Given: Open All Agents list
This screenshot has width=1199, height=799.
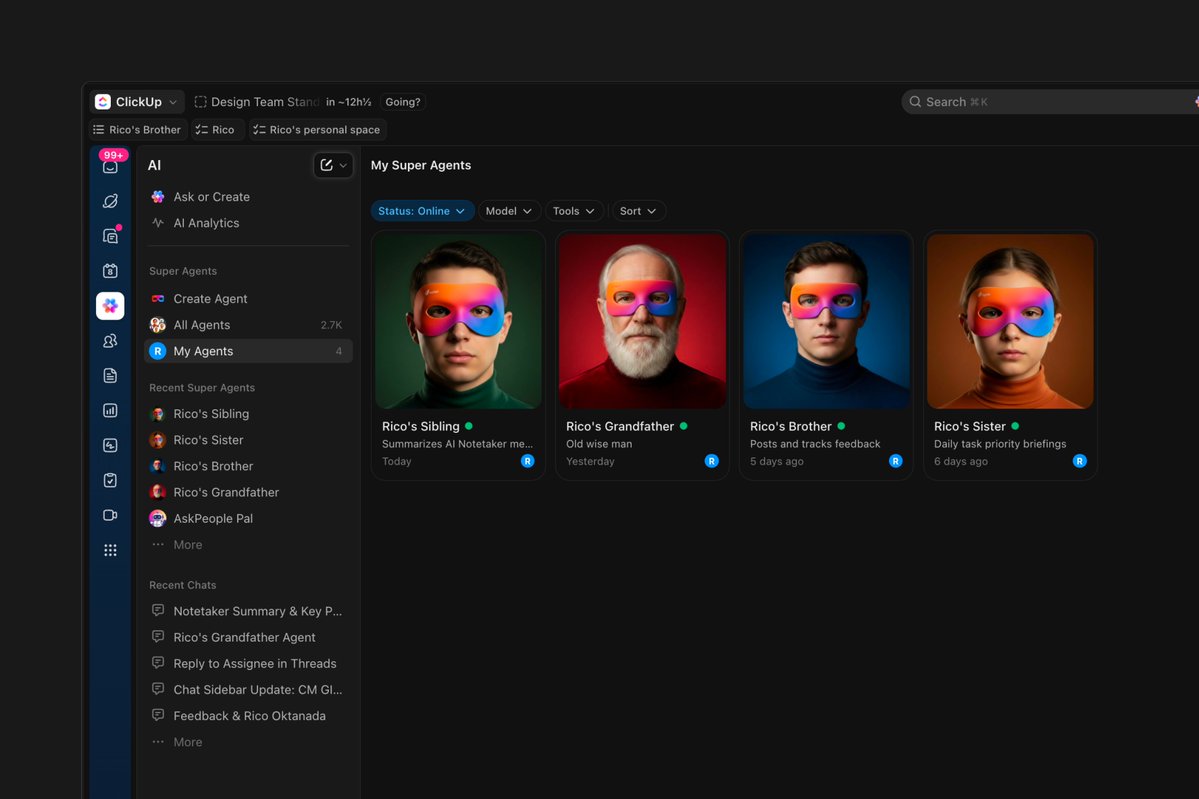Looking at the screenshot, I should [249, 325].
